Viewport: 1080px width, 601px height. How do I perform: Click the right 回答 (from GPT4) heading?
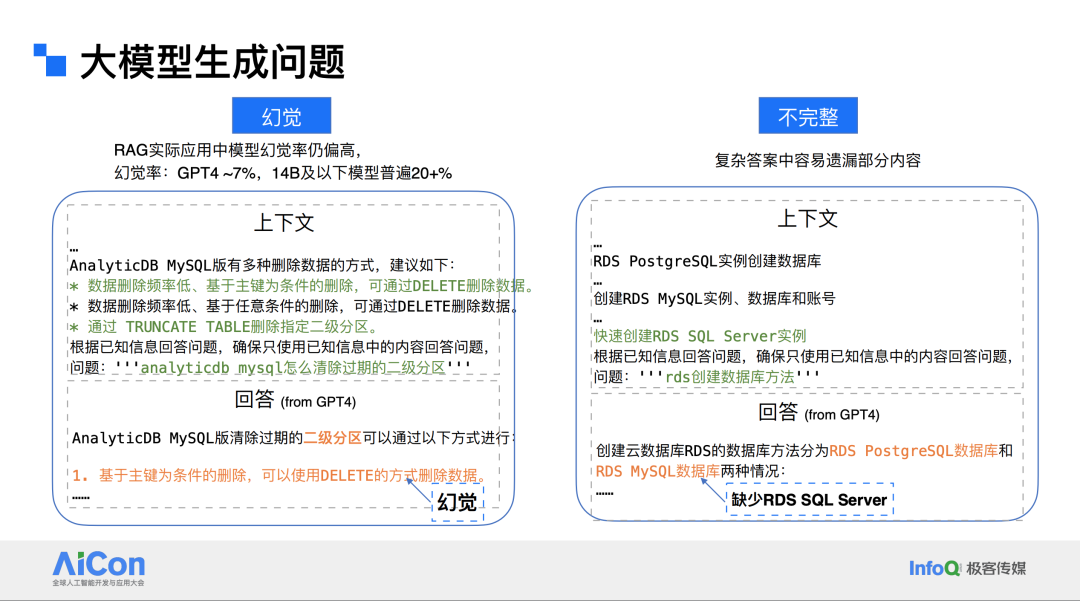click(818, 412)
